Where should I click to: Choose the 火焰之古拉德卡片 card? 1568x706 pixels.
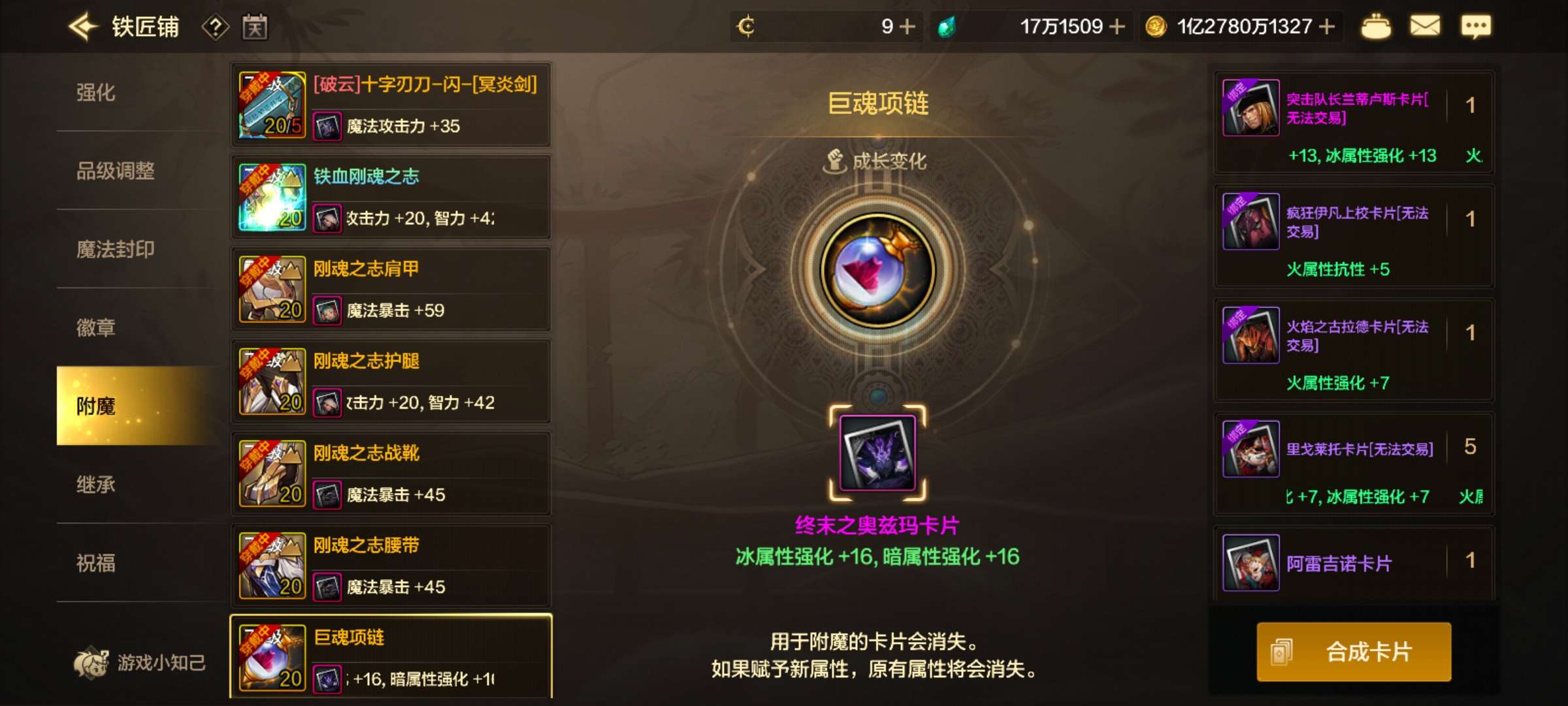pos(1354,350)
